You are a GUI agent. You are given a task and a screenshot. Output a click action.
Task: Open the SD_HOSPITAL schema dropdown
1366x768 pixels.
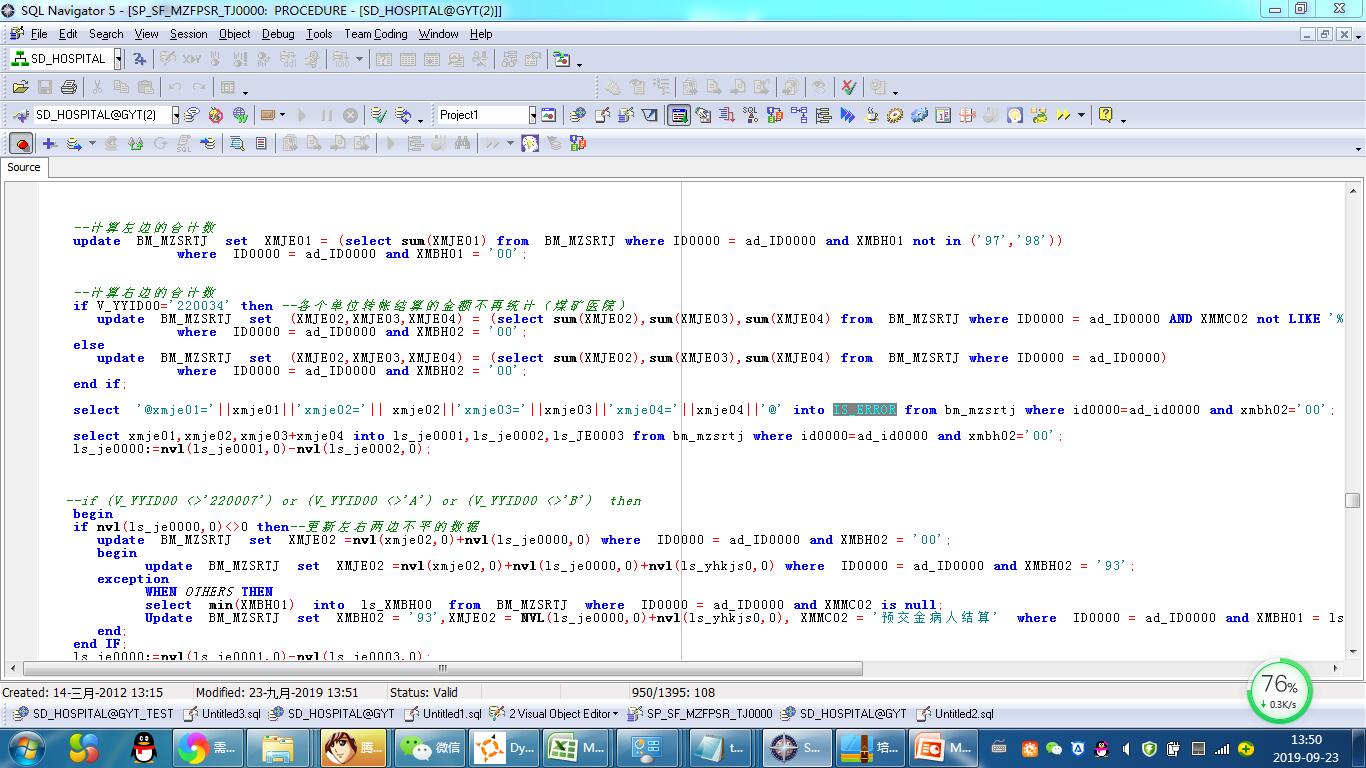pyautogui.click(x=118, y=59)
